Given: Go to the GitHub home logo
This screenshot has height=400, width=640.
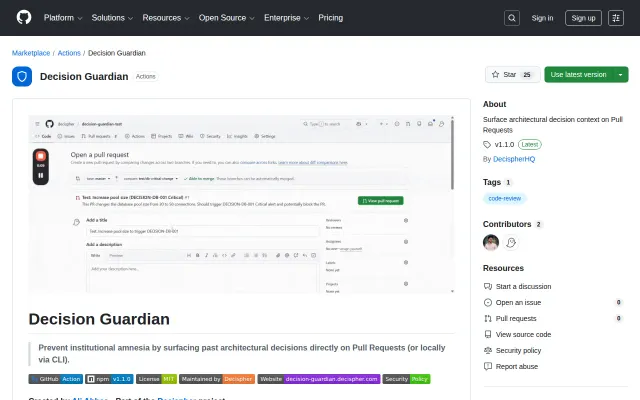Looking at the screenshot, I should click(24, 18).
